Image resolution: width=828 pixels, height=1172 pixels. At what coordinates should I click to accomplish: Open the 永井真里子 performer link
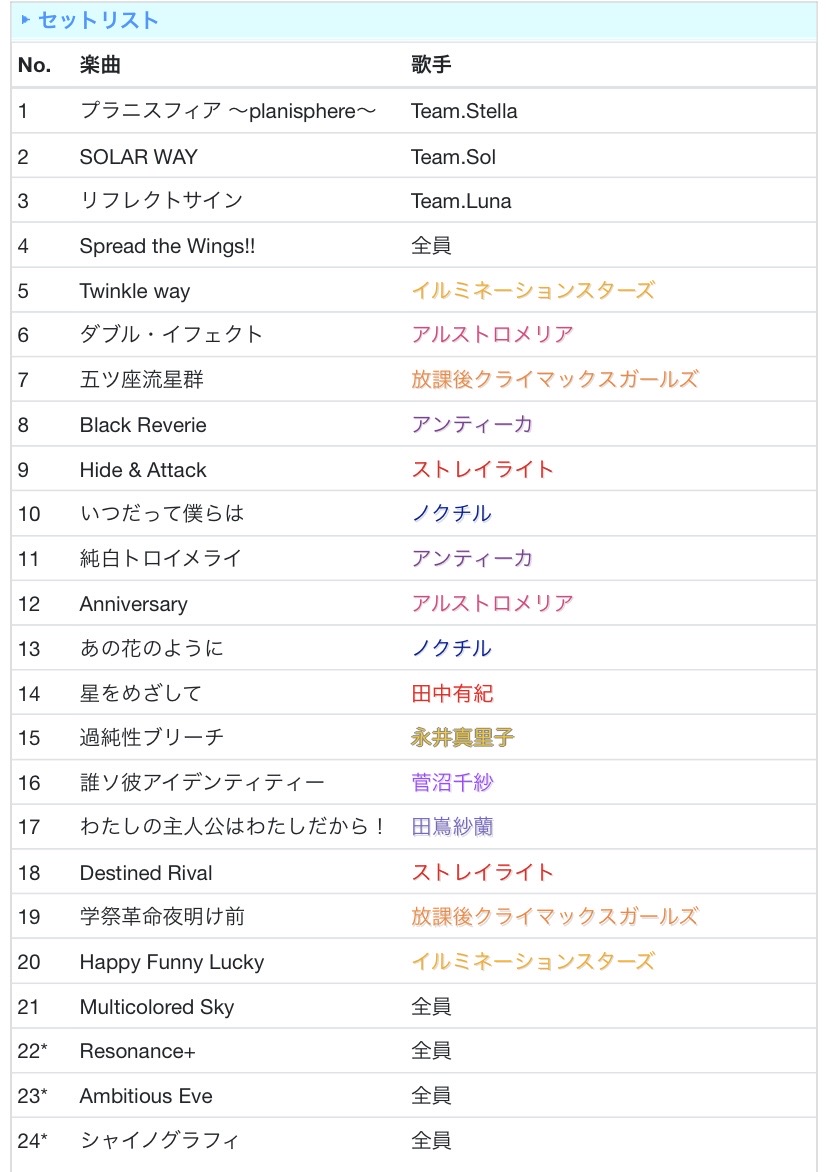click(462, 737)
